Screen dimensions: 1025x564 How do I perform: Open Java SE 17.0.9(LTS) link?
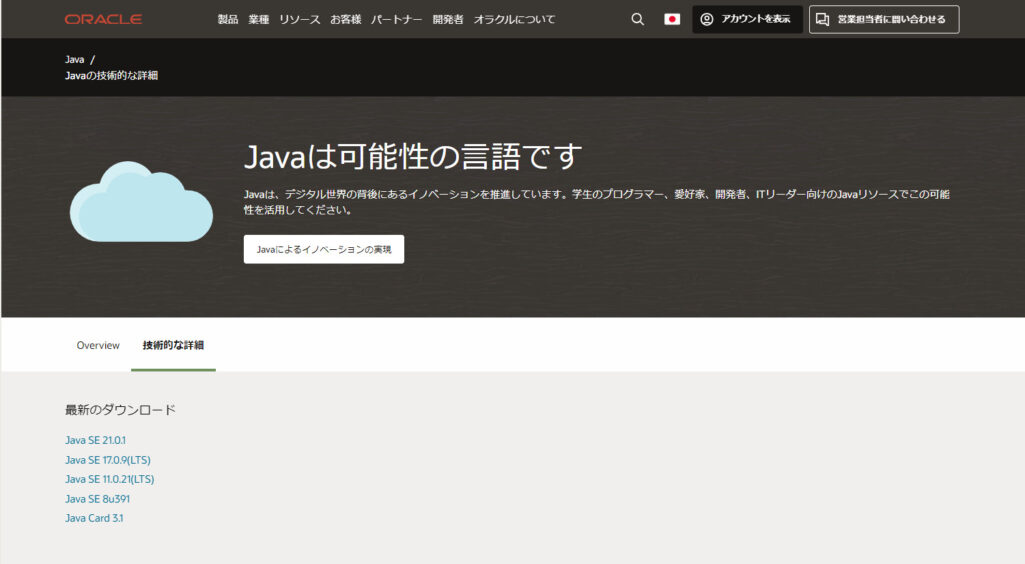pos(108,460)
